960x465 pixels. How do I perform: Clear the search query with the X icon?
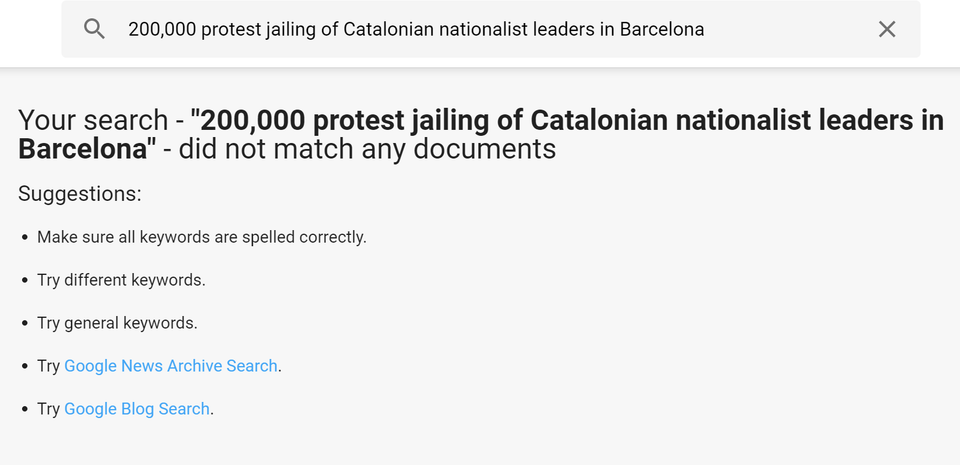(x=887, y=29)
